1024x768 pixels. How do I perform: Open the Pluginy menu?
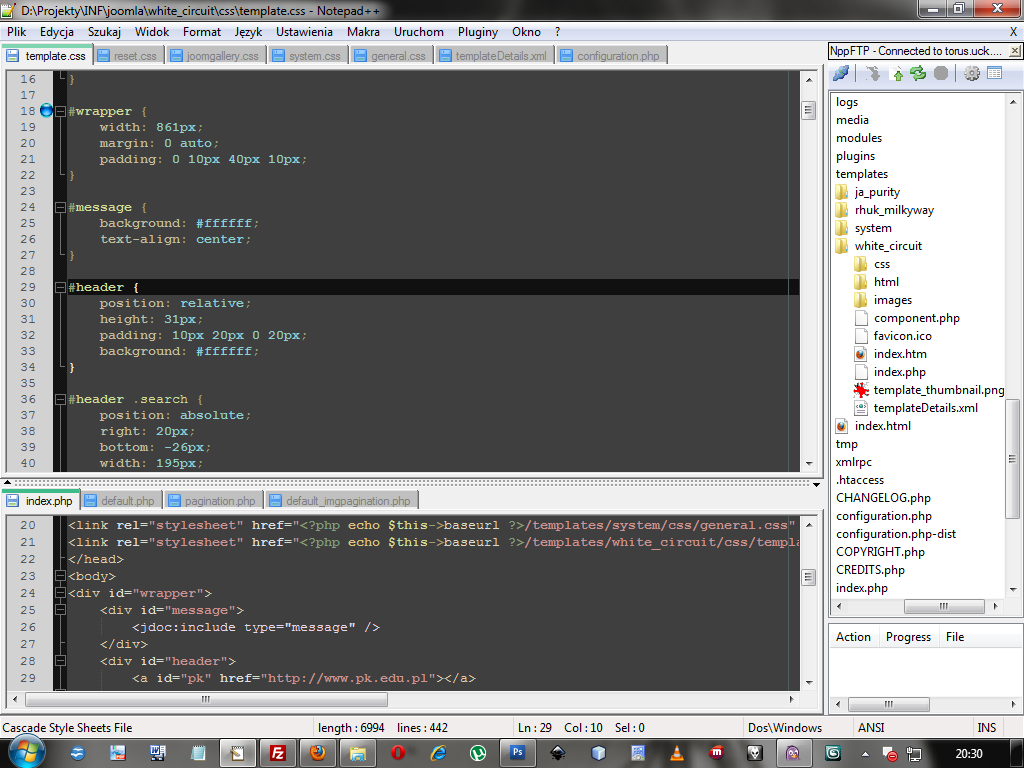click(x=478, y=32)
